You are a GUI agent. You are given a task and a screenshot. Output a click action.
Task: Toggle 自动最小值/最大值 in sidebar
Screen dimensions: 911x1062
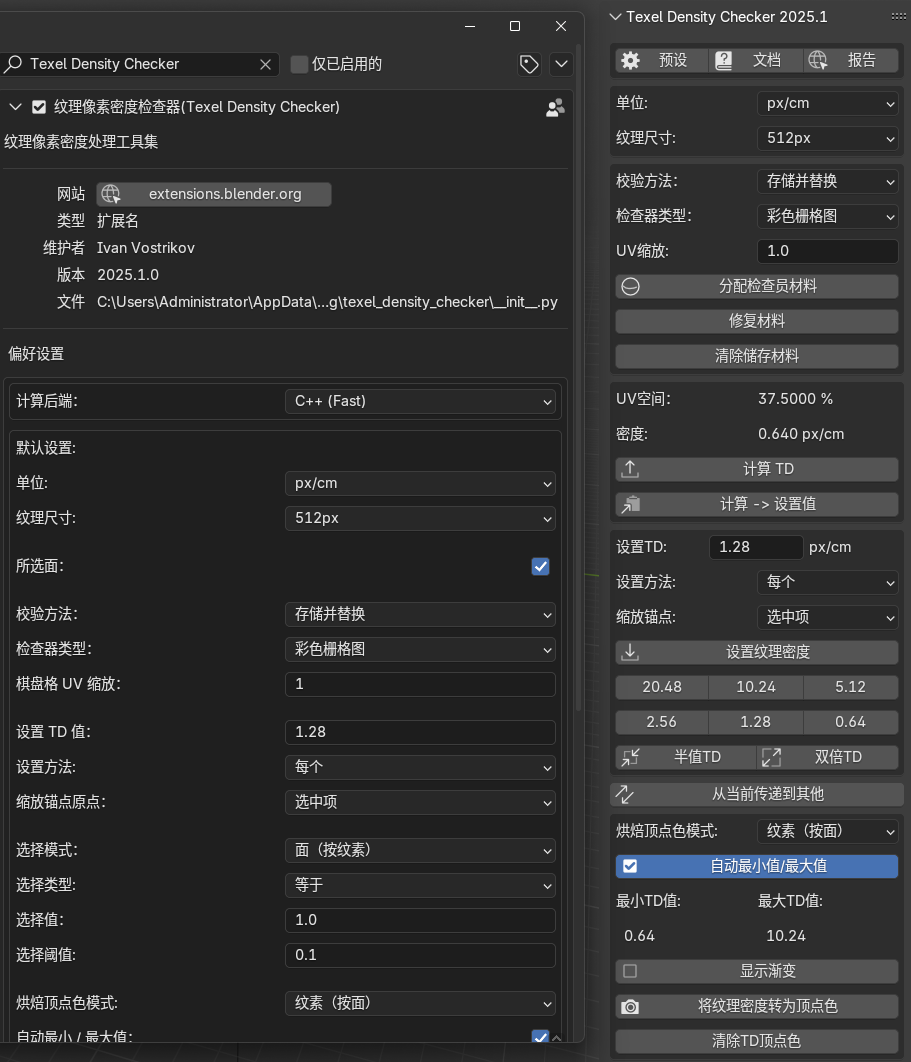coord(757,866)
